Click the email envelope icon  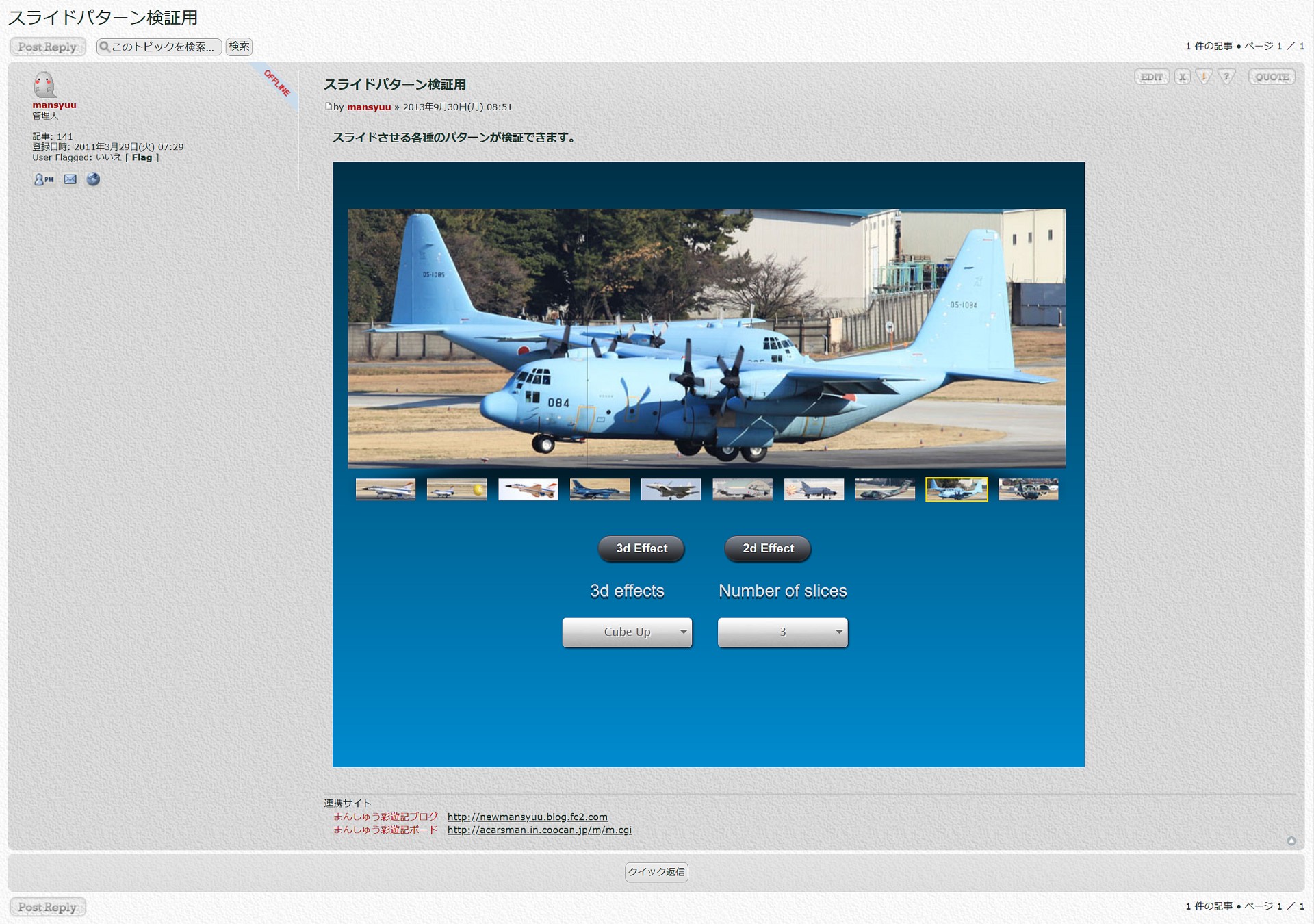pos(70,179)
